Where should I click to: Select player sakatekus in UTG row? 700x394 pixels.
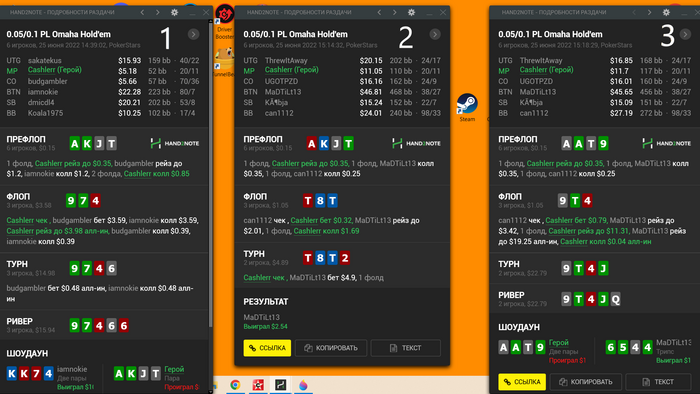pyautogui.click(x=45, y=60)
